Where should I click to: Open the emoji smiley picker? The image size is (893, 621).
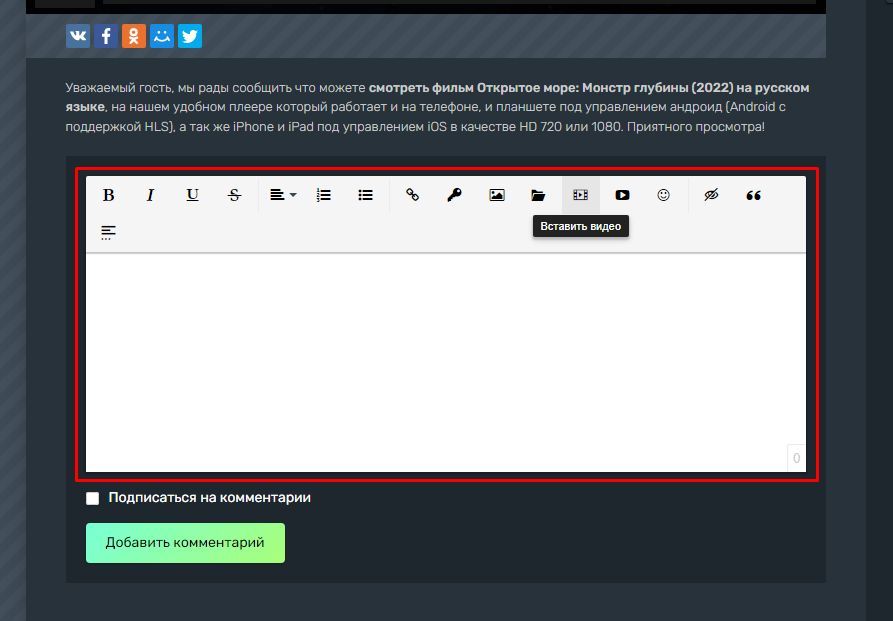(663, 195)
